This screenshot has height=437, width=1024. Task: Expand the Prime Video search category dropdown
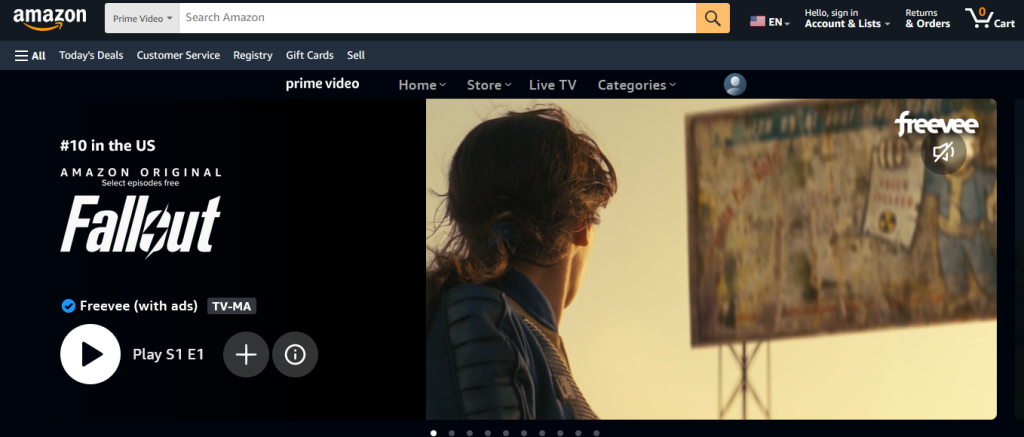click(142, 18)
